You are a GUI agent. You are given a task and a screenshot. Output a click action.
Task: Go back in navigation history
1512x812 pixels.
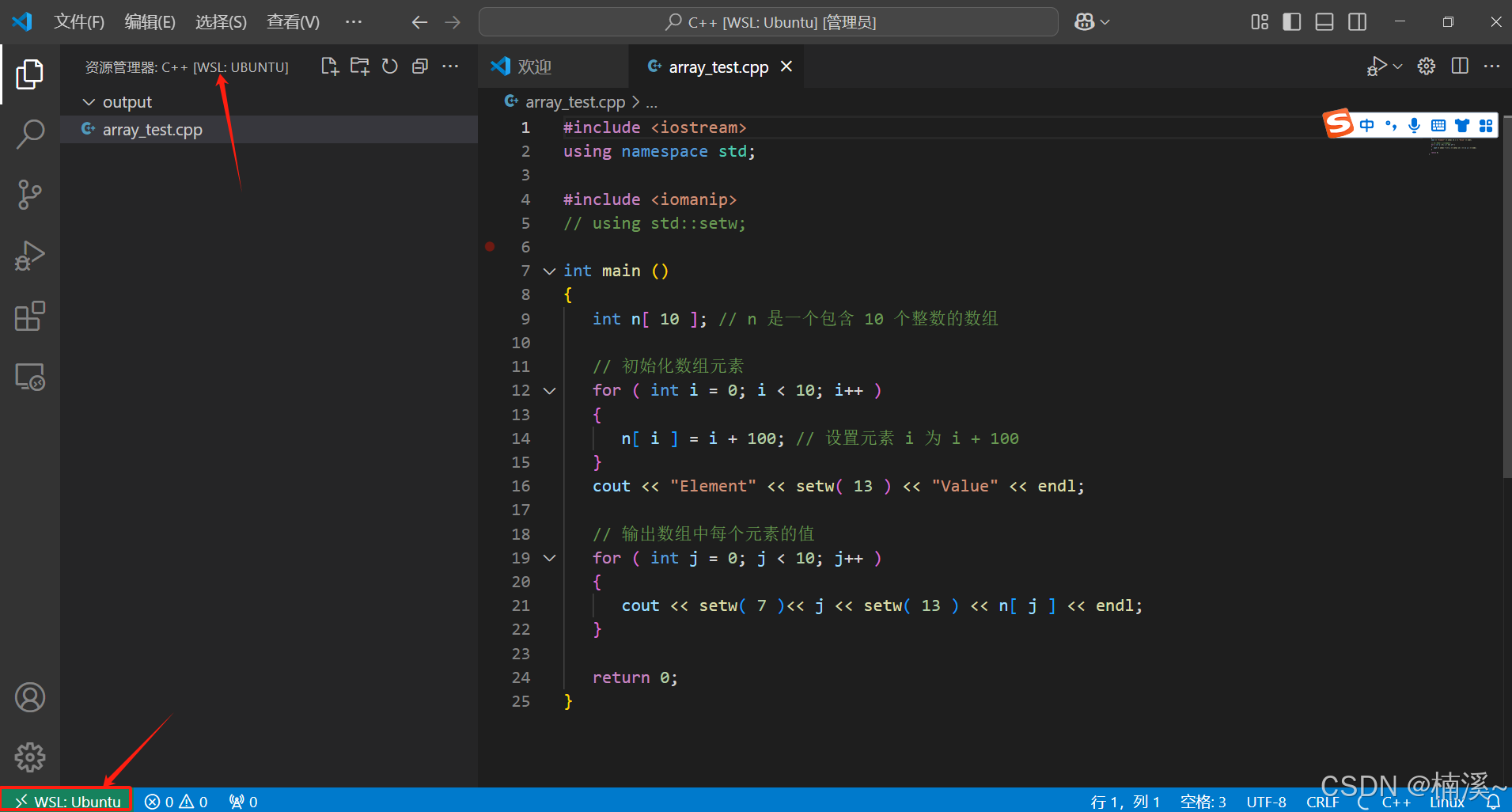pyautogui.click(x=419, y=22)
